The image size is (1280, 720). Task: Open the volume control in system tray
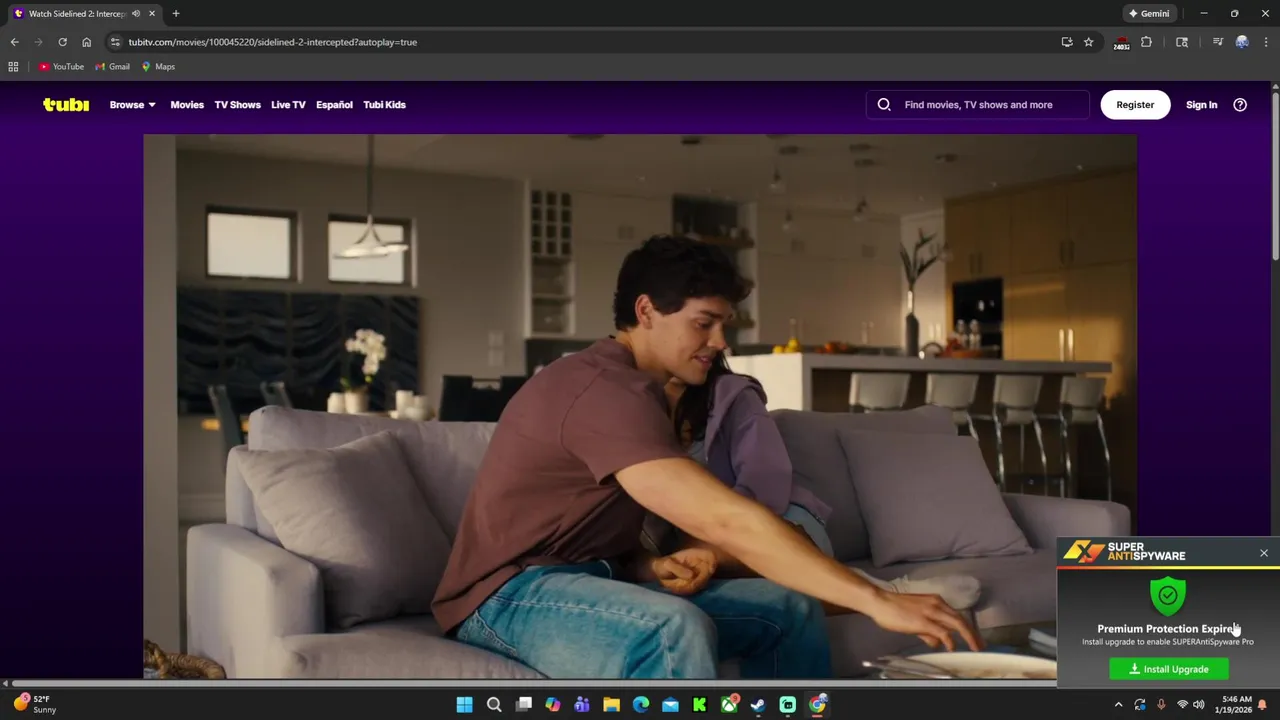point(1198,705)
